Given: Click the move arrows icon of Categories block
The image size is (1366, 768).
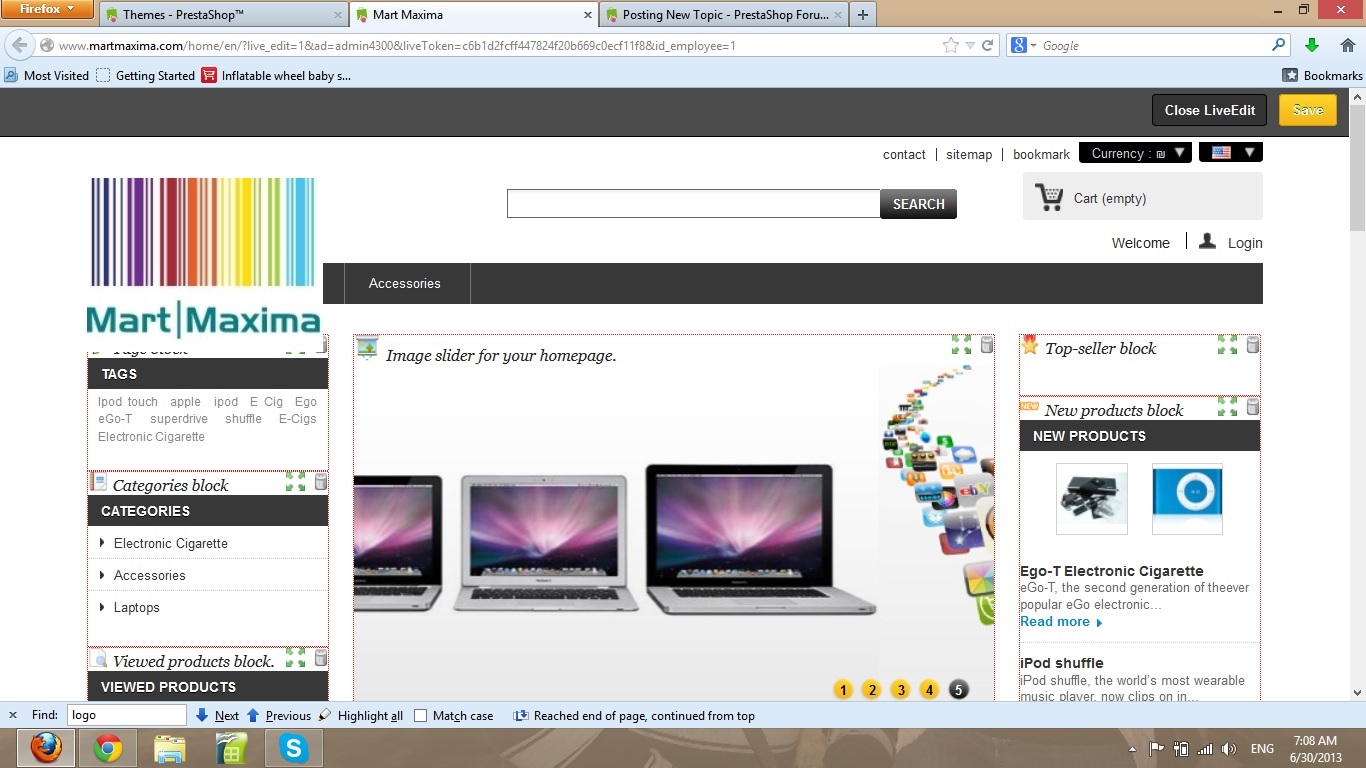Looking at the screenshot, I should [x=295, y=482].
